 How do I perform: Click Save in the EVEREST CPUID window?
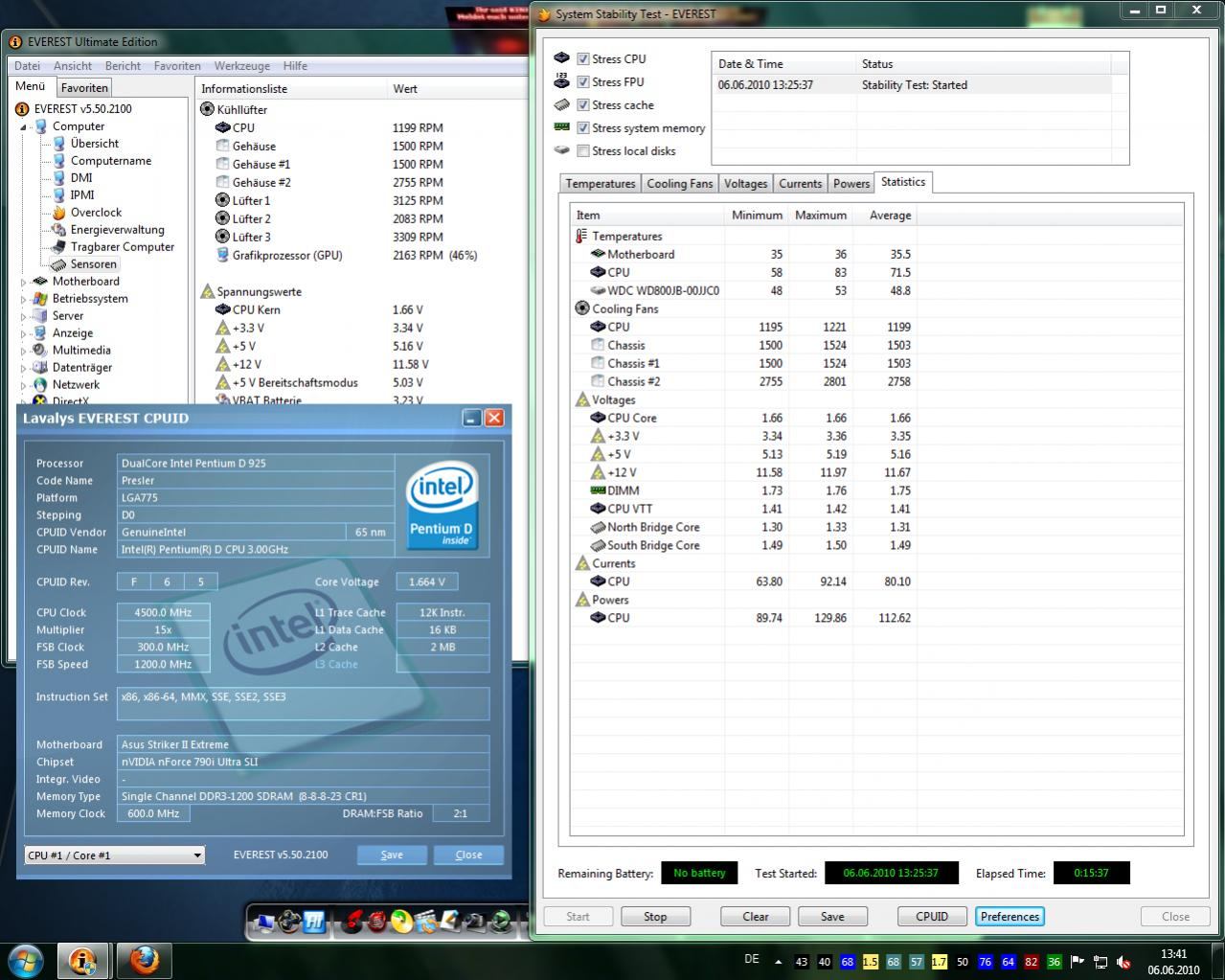click(392, 855)
